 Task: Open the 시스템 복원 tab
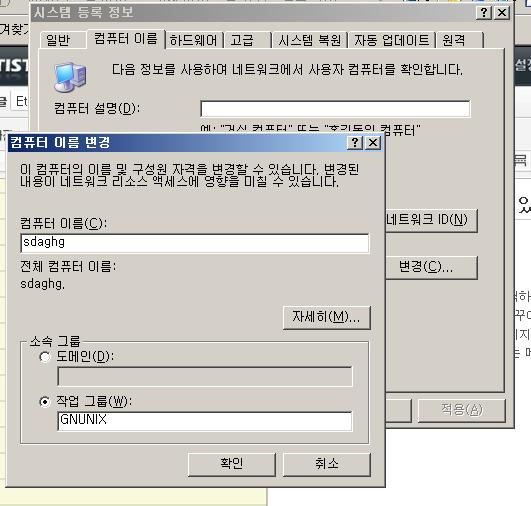(310, 40)
